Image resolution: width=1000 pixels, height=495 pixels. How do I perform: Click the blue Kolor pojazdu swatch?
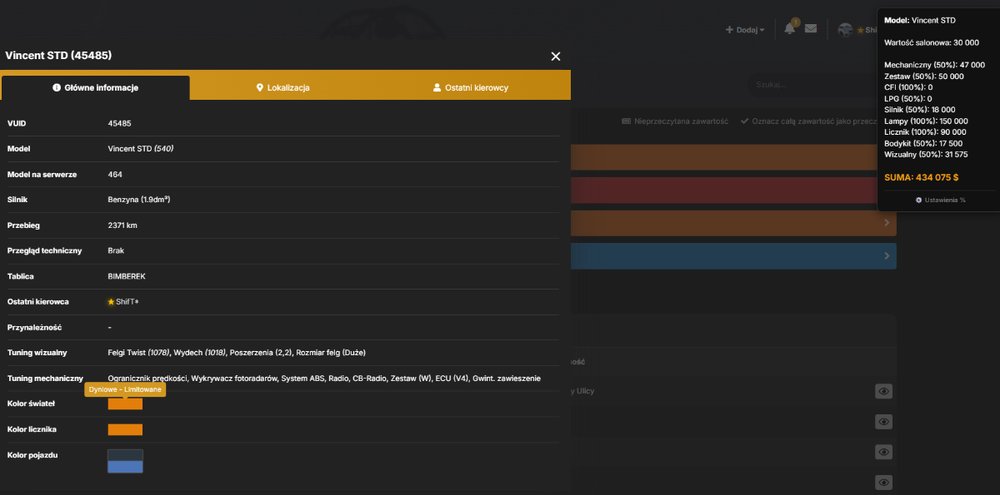[x=125, y=467]
